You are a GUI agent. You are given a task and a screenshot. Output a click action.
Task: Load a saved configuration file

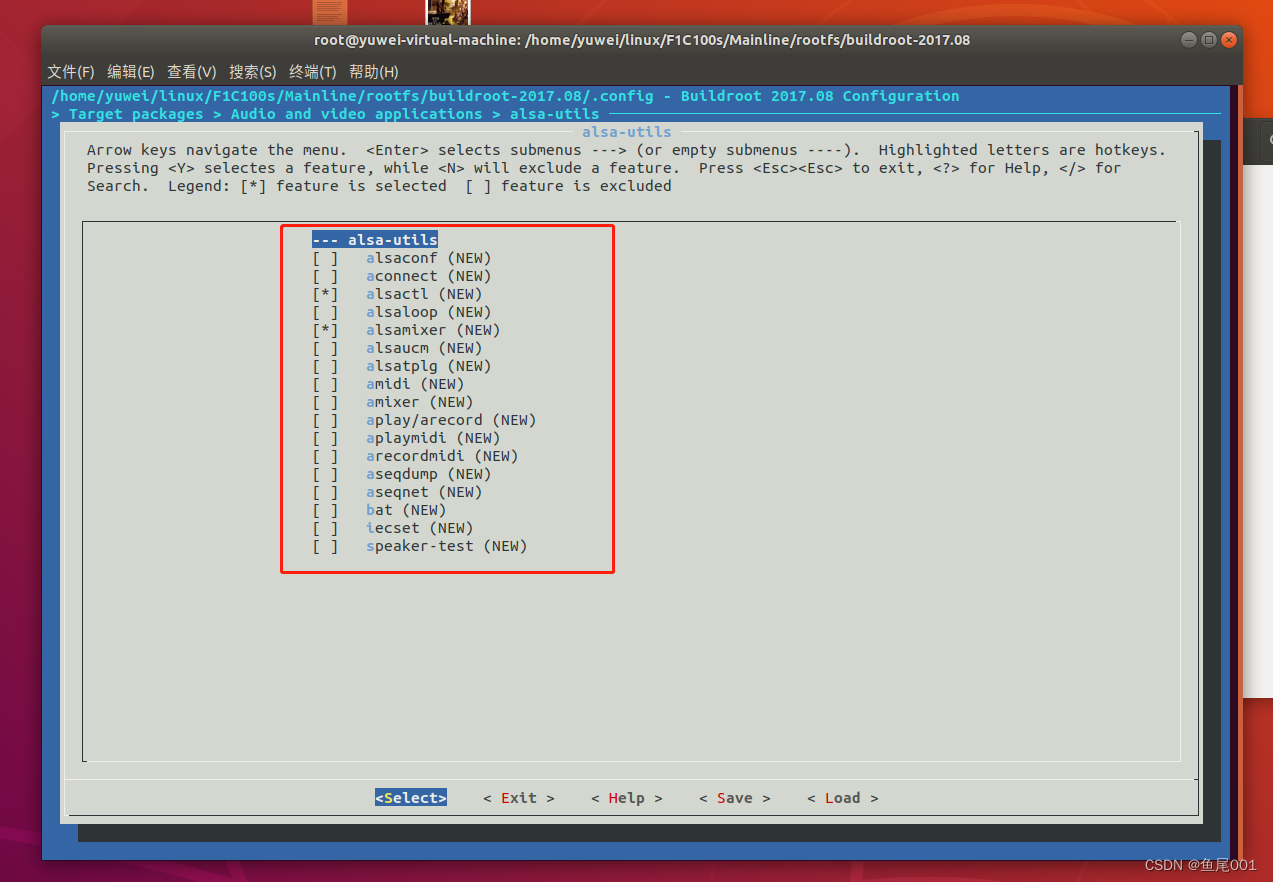point(841,797)
